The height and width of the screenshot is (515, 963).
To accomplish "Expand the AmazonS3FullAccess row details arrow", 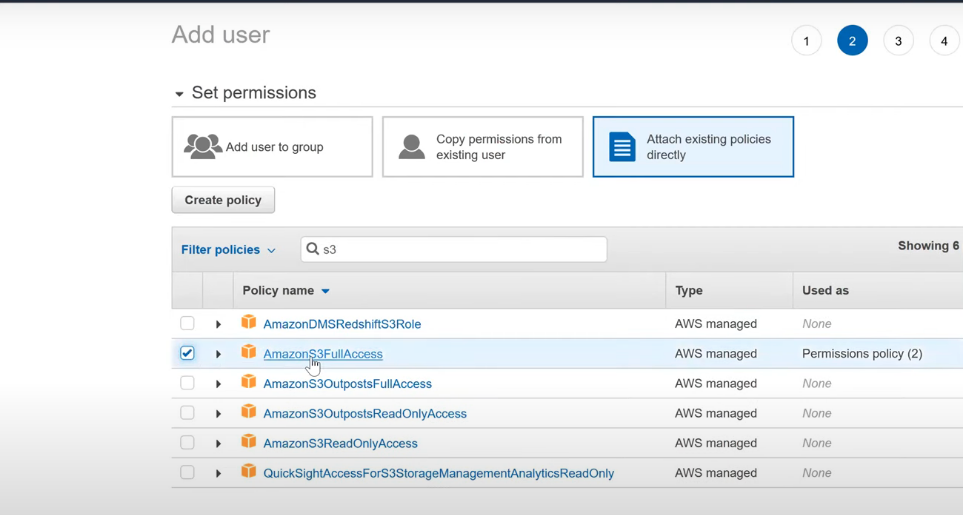I will pos(218,354).
